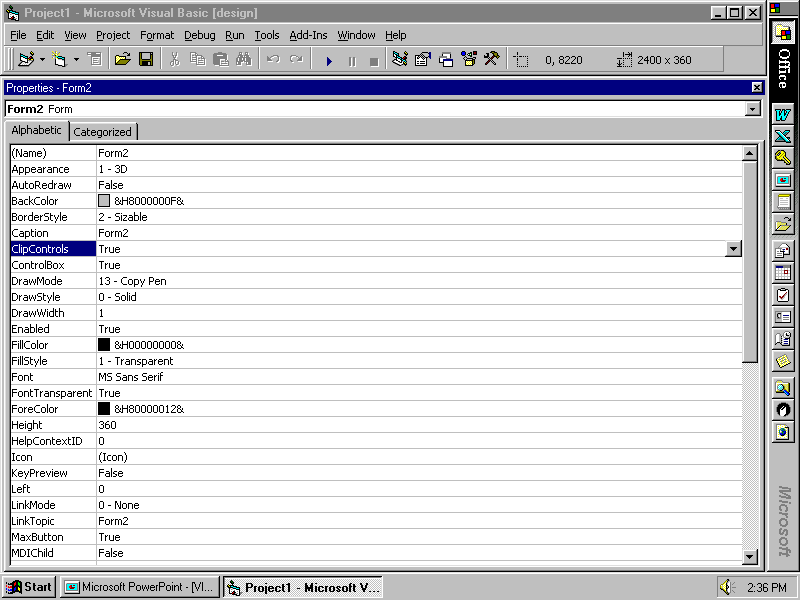Launch Microsoft Word from the Office shortcut bar
This screenshot has height=600, width=800.
[x=783, y=115]
